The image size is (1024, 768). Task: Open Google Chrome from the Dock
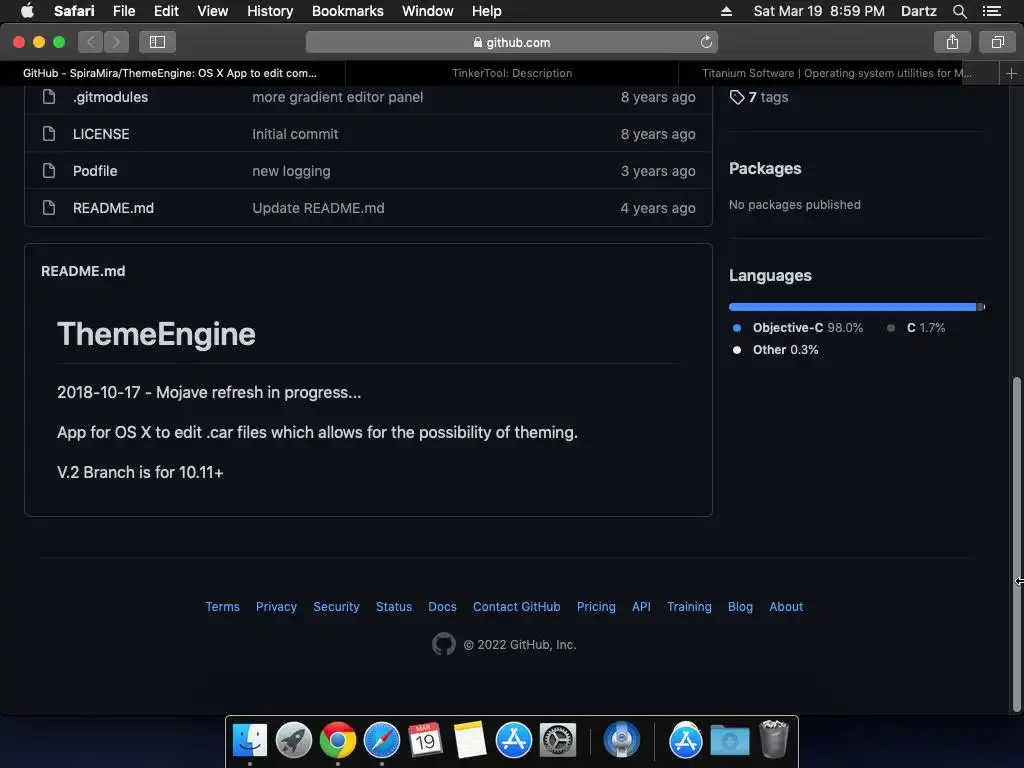[338, 740]
